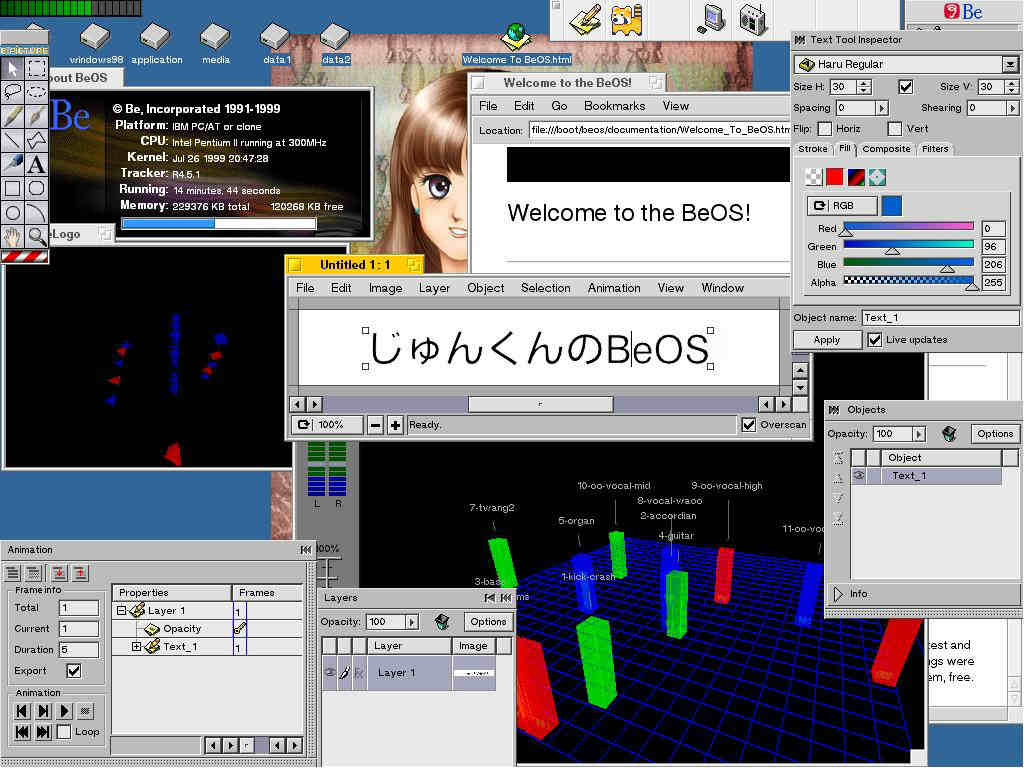Select the rounded rectangle shape tool

pos(37,188)
